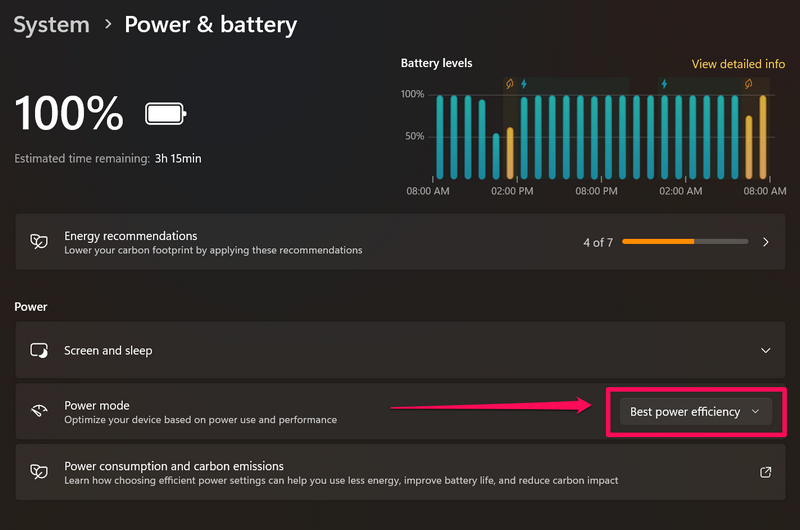The image size is (800, 530).
Task: Open the external link icon for carbon emissions
Action: (x=766, y=472)
